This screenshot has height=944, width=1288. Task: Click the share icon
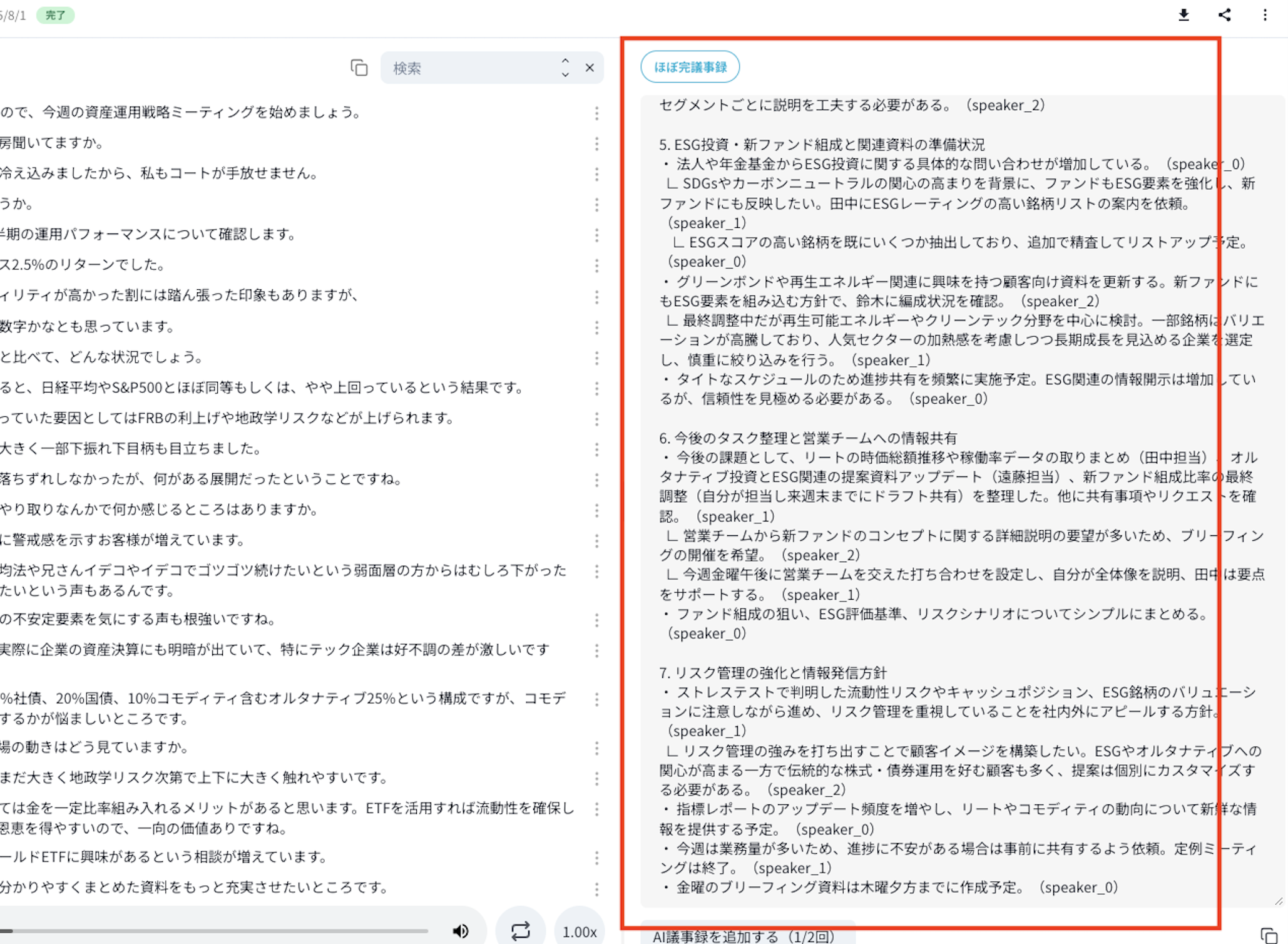(1225, 15)
